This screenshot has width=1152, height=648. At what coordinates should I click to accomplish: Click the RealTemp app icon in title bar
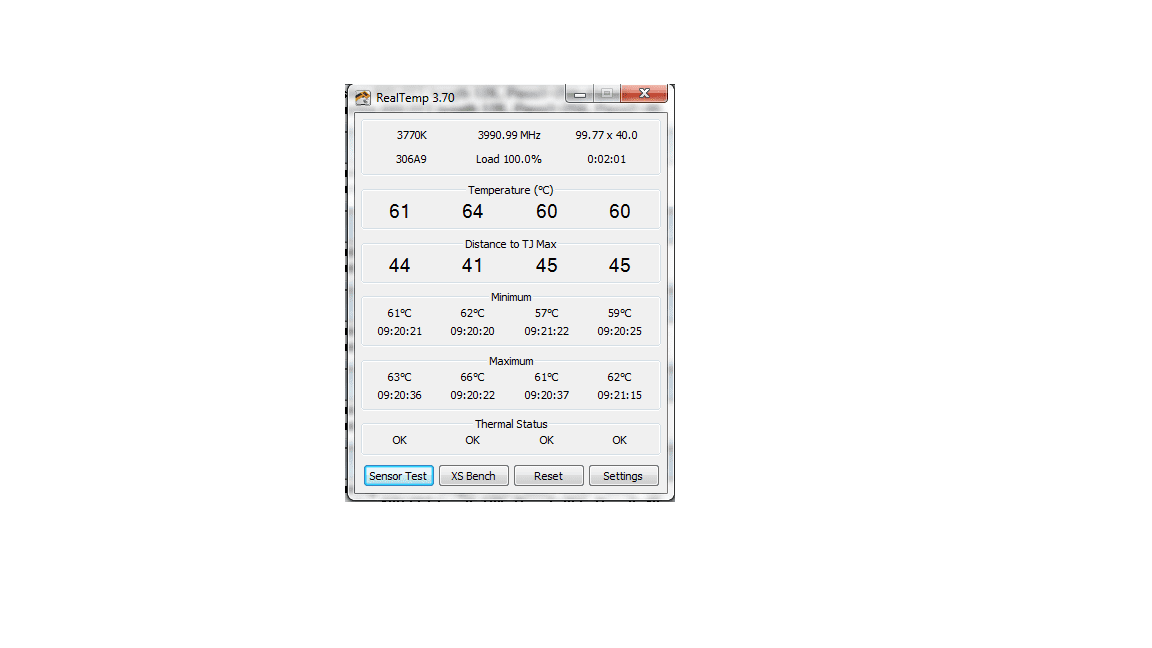tap(363, 97)
